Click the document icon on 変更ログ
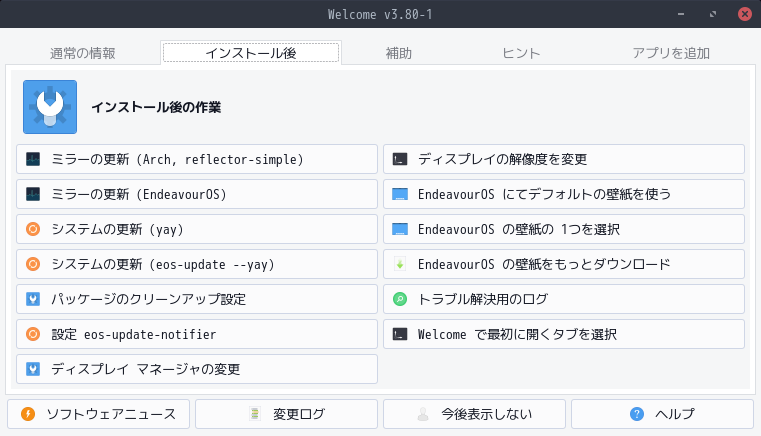 [255, 414]
